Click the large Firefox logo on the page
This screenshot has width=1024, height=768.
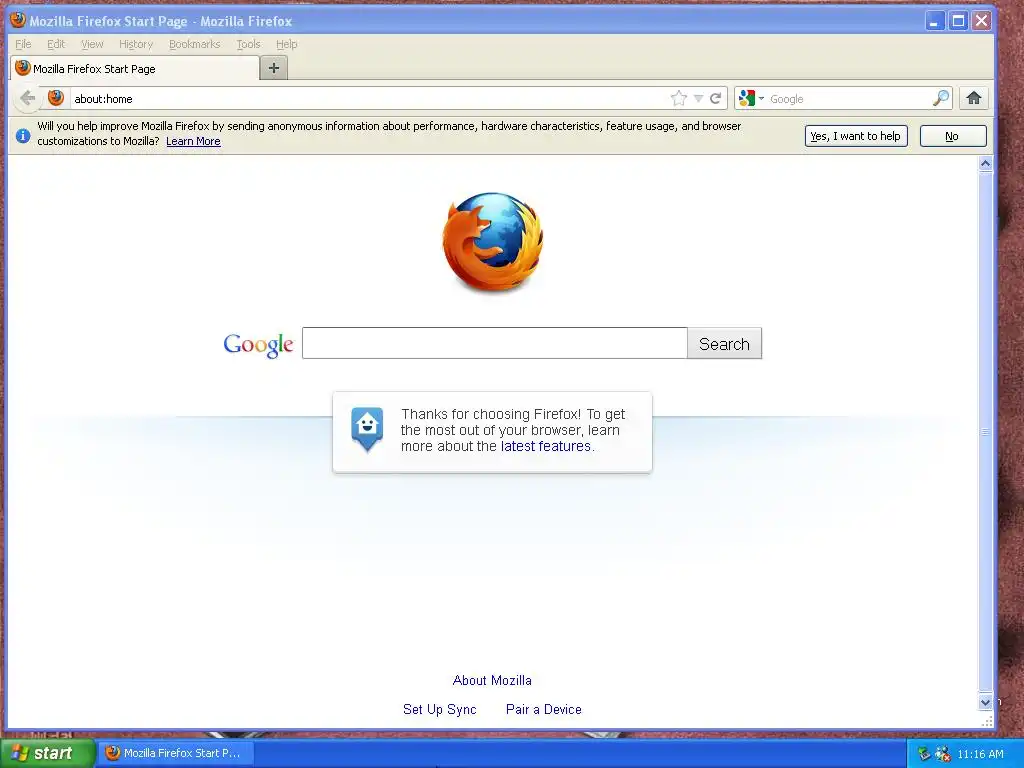coord(493,242)
